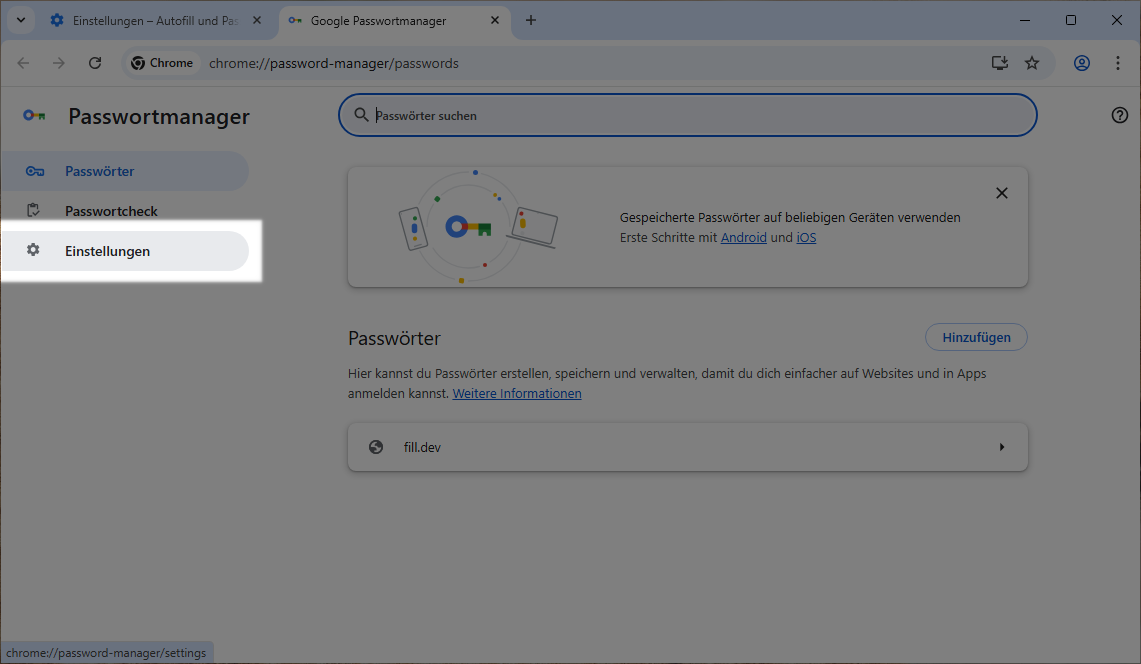This screenshot has height=664, width=1141.
Task: Open the help question mark icon
Action: tap(1119, 115)
